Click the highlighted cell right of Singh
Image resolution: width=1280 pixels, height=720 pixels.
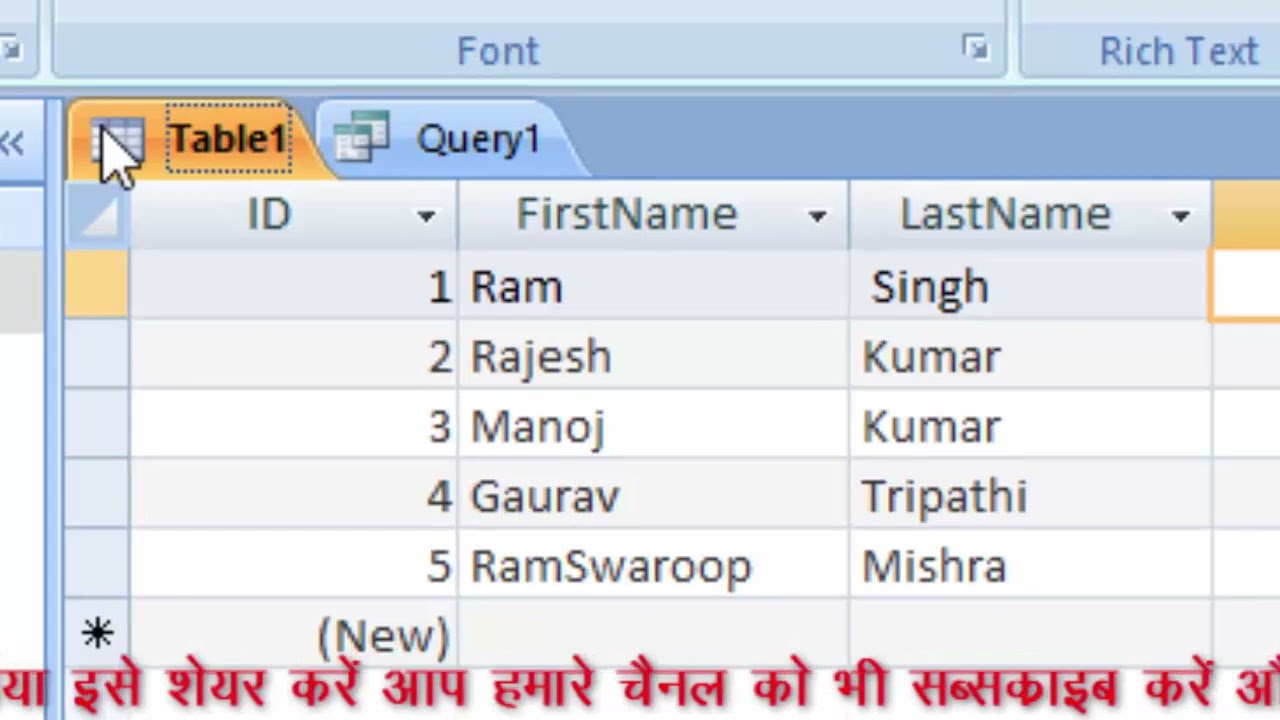point(1246,286)
